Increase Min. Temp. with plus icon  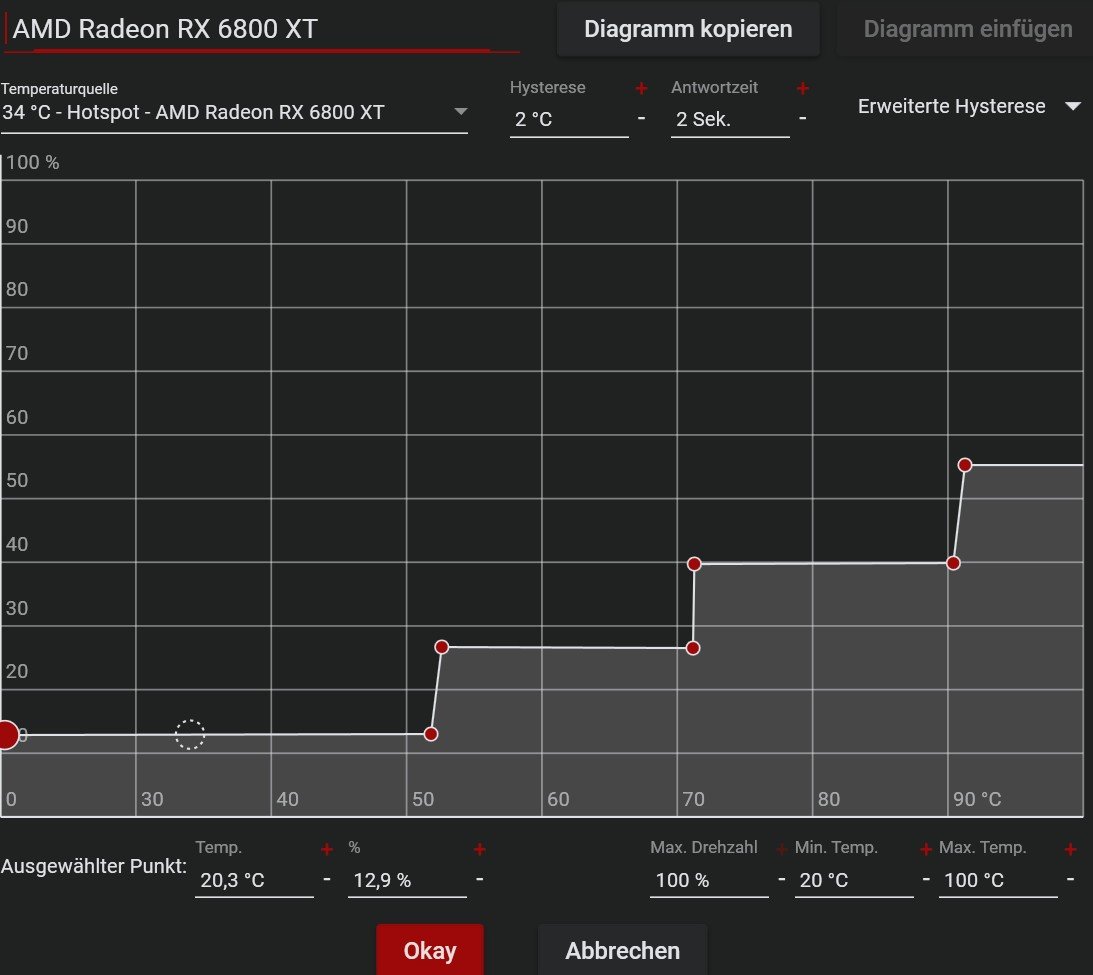[x=926, y=849]
